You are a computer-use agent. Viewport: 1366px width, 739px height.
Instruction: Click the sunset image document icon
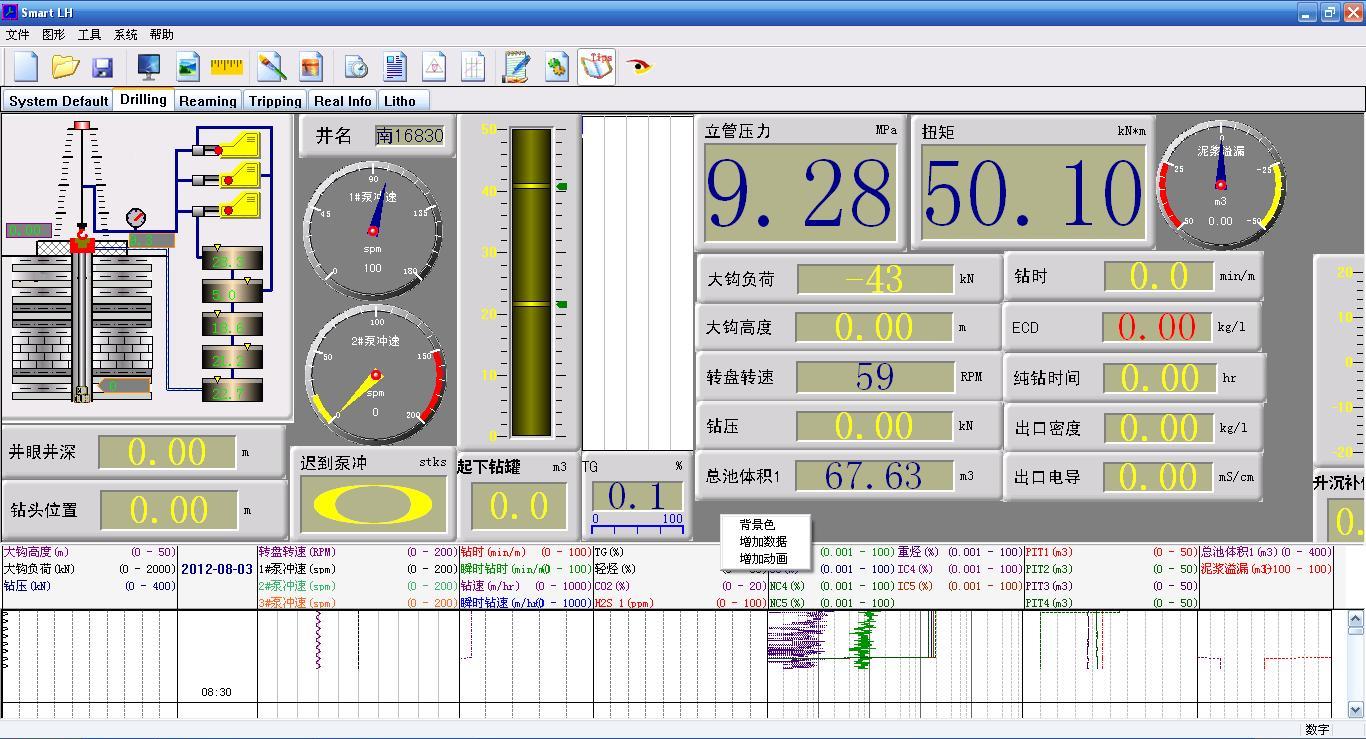click(x=311, y=67)
